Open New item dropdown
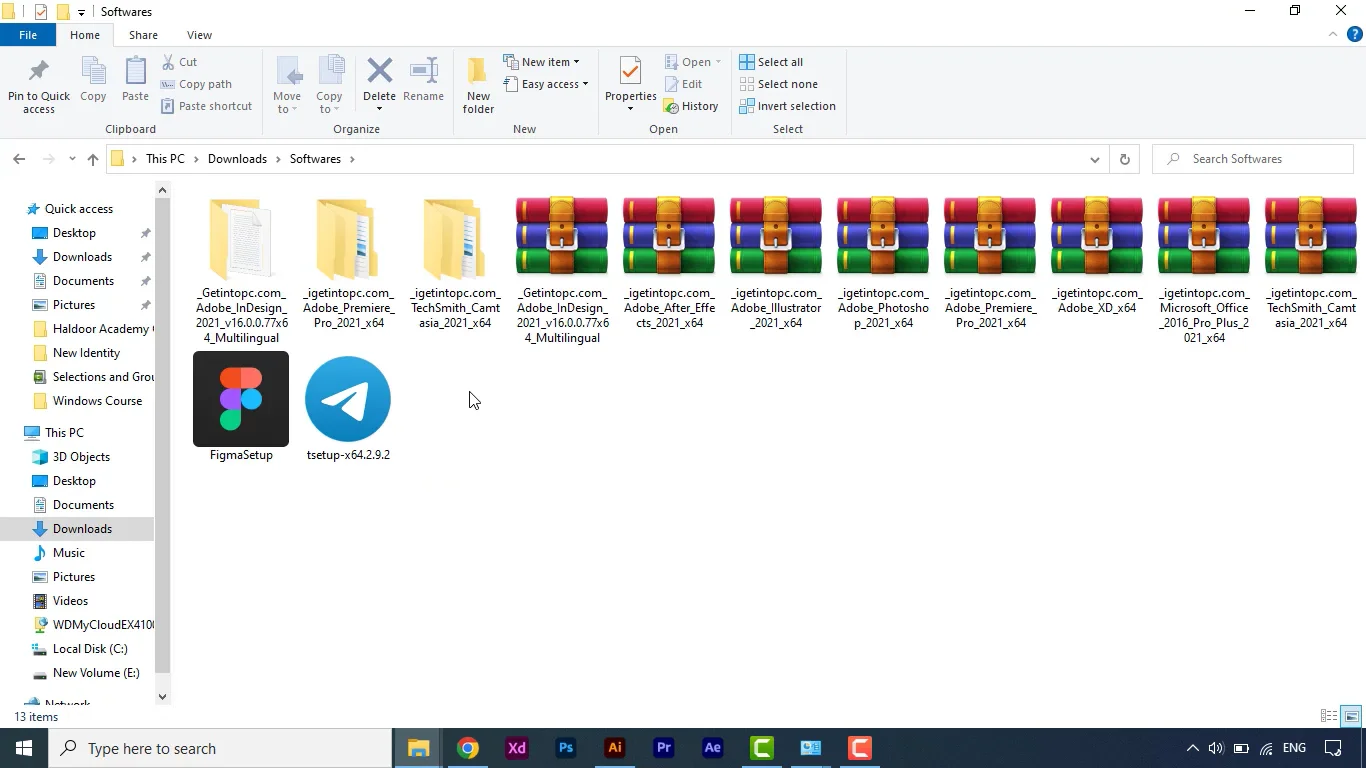Viewport: 1366px width, 768px height. [x=541, y=62]
